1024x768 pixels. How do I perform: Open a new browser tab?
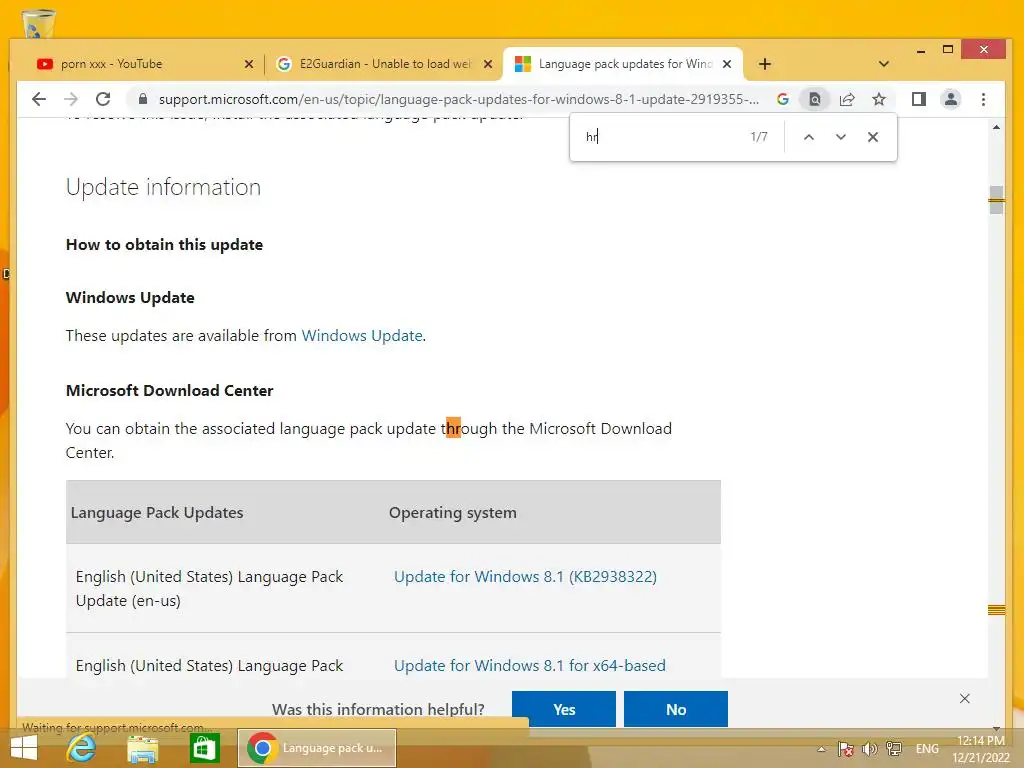(765, 64)
